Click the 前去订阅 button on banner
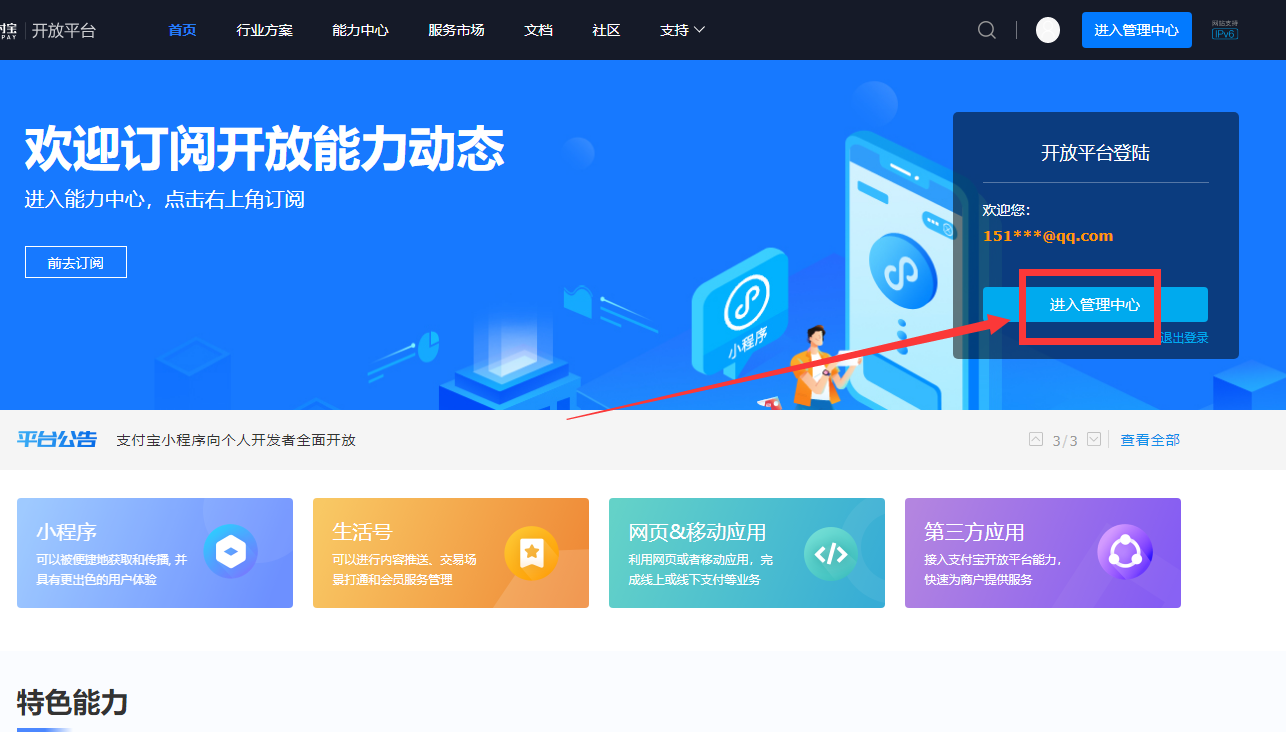 [x=76, y=262]
